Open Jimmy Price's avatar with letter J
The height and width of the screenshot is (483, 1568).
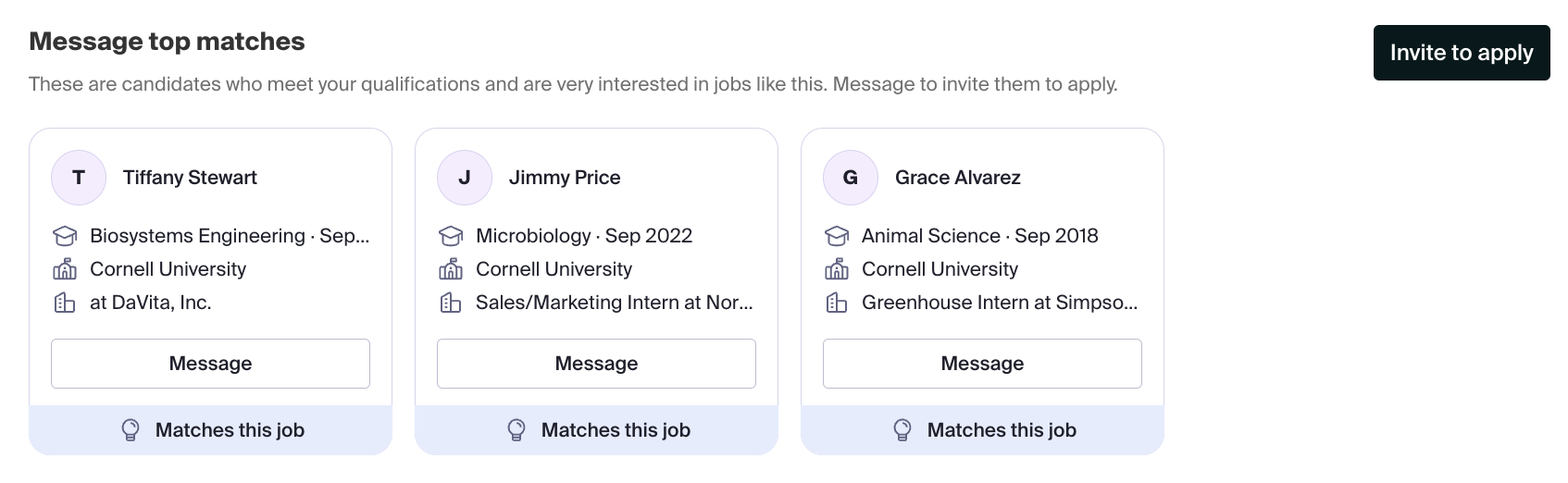click(465, 178)
